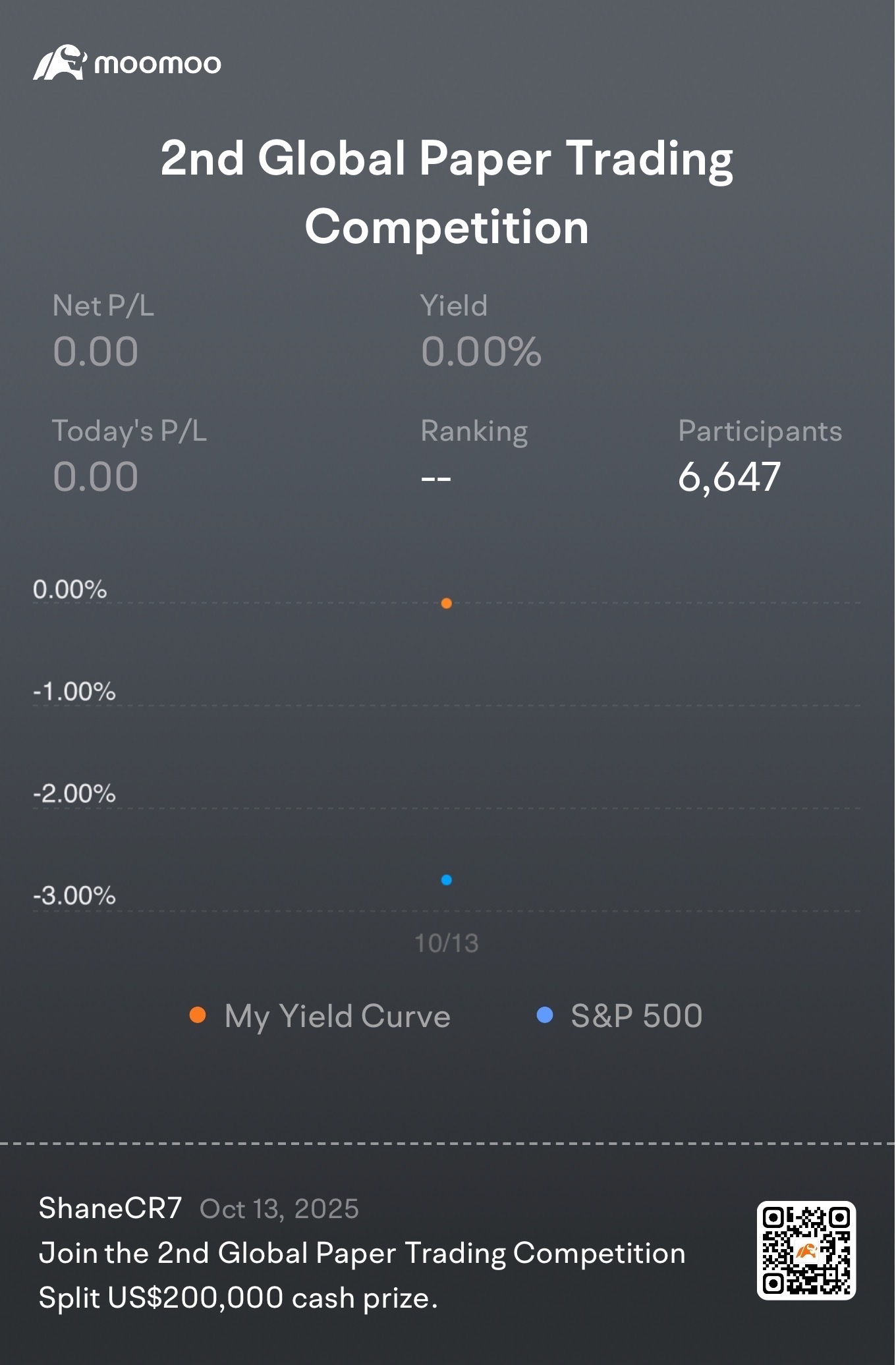The image size is (896, 1365).
Task: Tap the 2nd Global Paper Trading Competition title
Action: point(447,192)
